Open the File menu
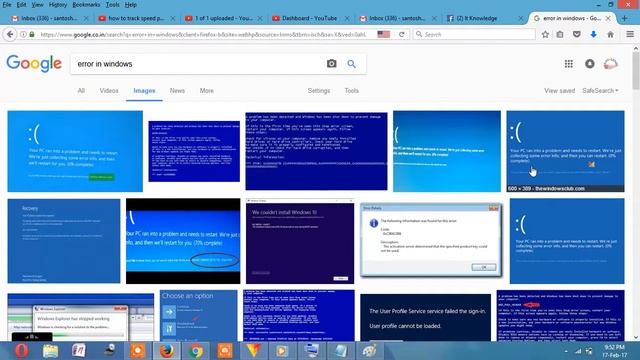 point(7,5)
